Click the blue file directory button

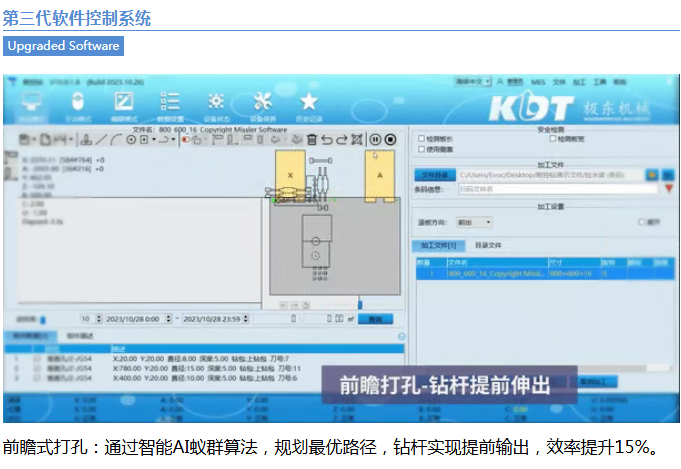point(435,175)
